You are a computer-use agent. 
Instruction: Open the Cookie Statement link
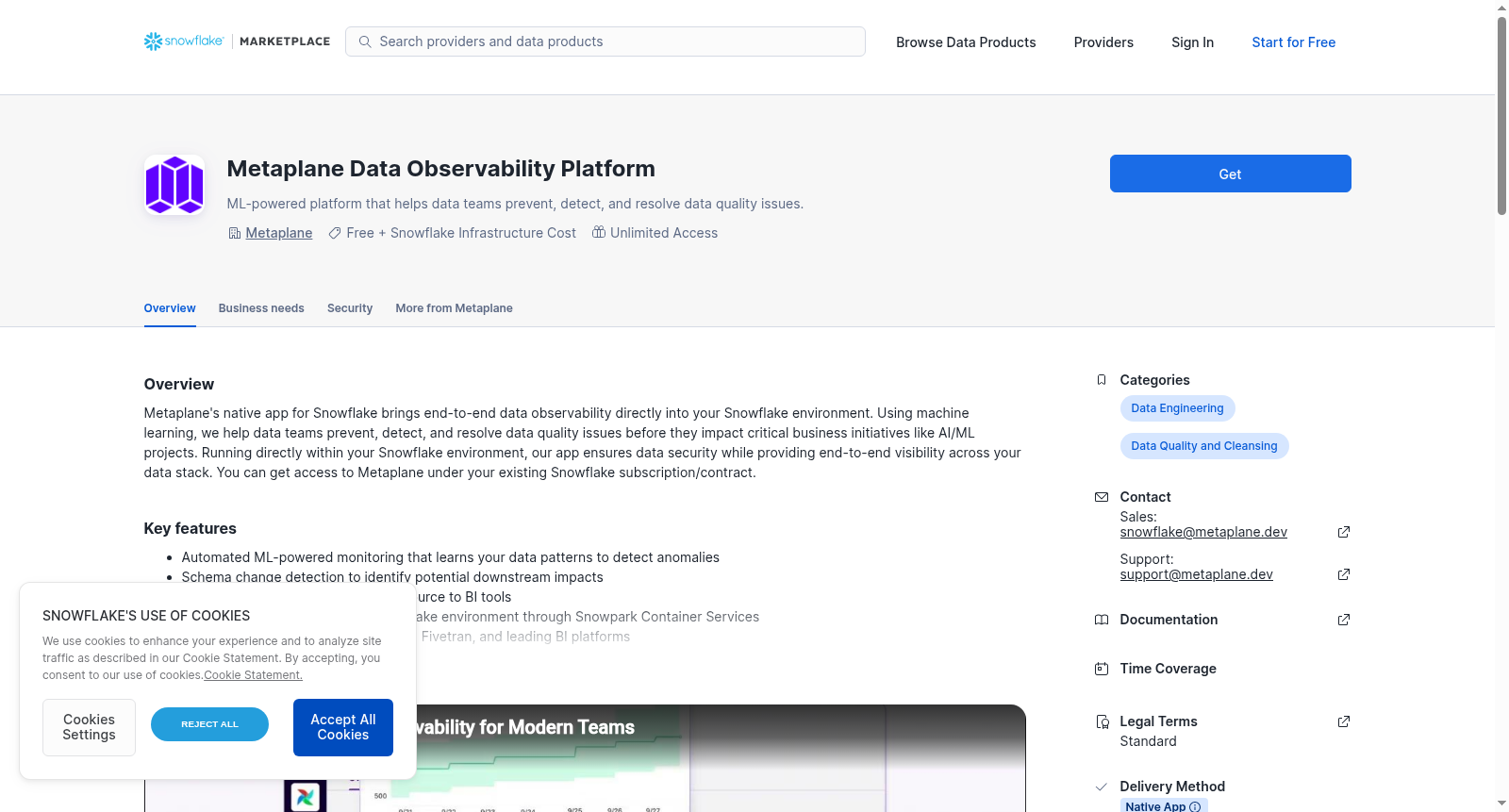pyautogui.click(x=254, y=675)
